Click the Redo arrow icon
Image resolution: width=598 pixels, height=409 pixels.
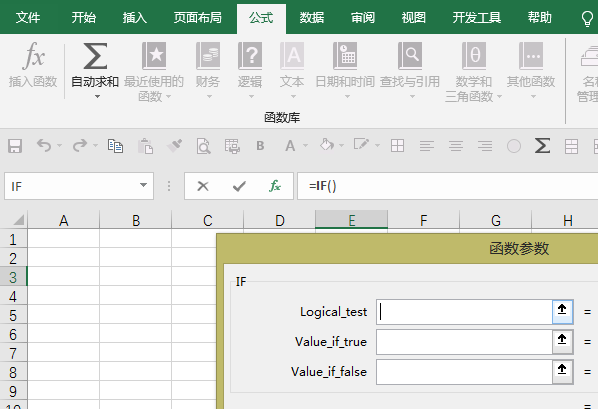coord(80,145)
